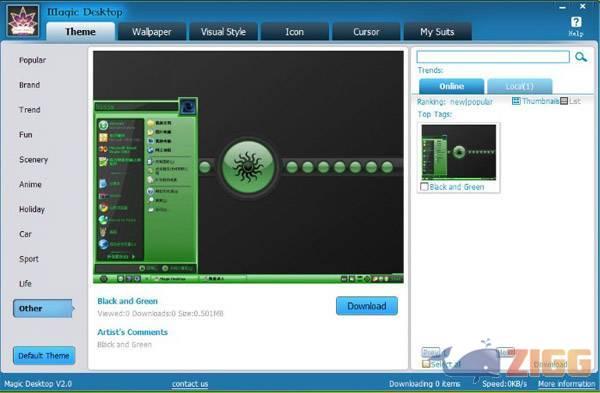
Task: Toggle the Select all checkbox
Action: pyautogui.click(x=426, y=364)
